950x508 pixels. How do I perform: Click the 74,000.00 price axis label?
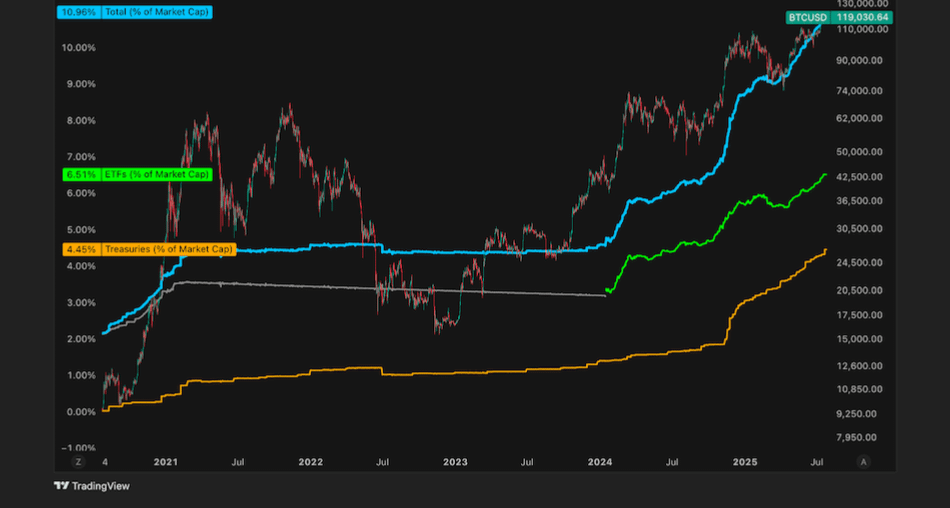pos(860,91)
